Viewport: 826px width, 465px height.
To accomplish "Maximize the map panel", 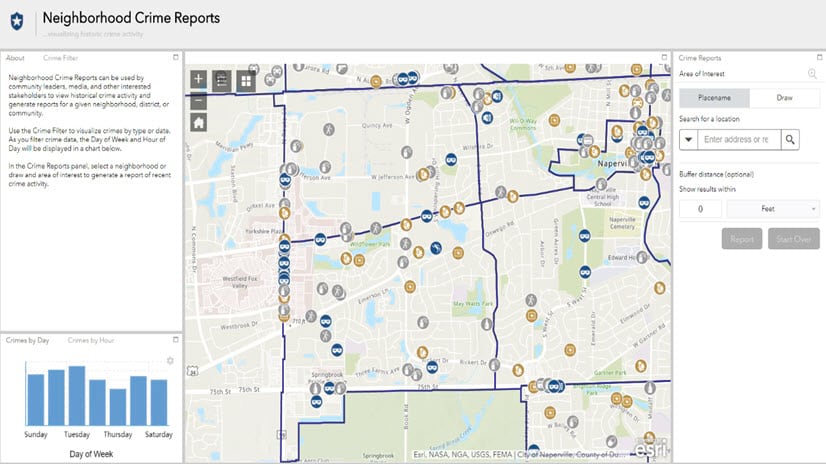I will pyautogui.click(x=664, y=57).
